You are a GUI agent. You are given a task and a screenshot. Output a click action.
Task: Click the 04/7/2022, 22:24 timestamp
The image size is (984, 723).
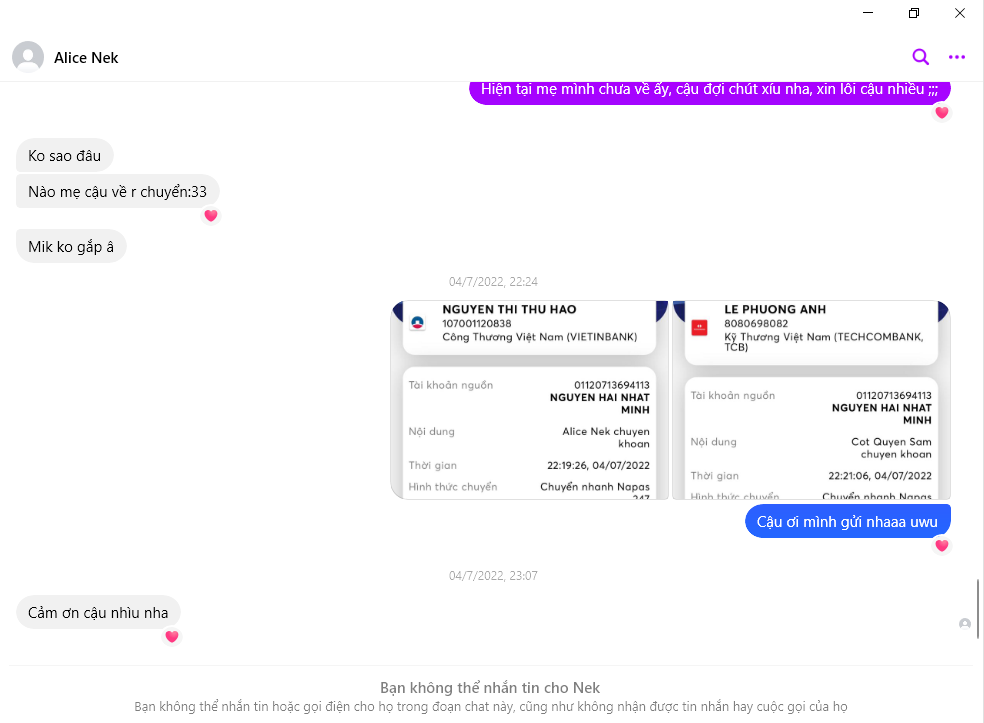point(493,282)
